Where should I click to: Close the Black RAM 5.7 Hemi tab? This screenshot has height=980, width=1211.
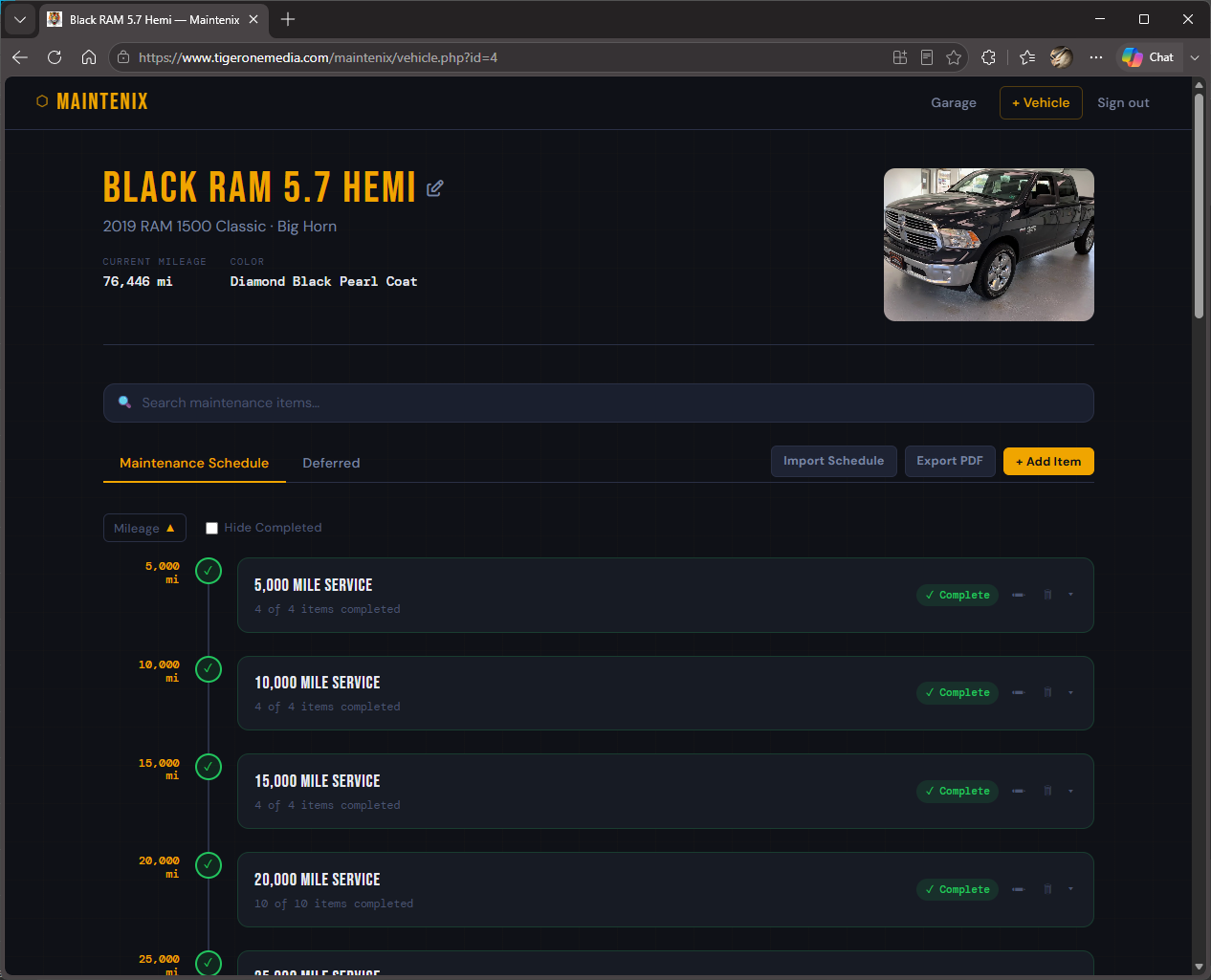click(253, 19)
